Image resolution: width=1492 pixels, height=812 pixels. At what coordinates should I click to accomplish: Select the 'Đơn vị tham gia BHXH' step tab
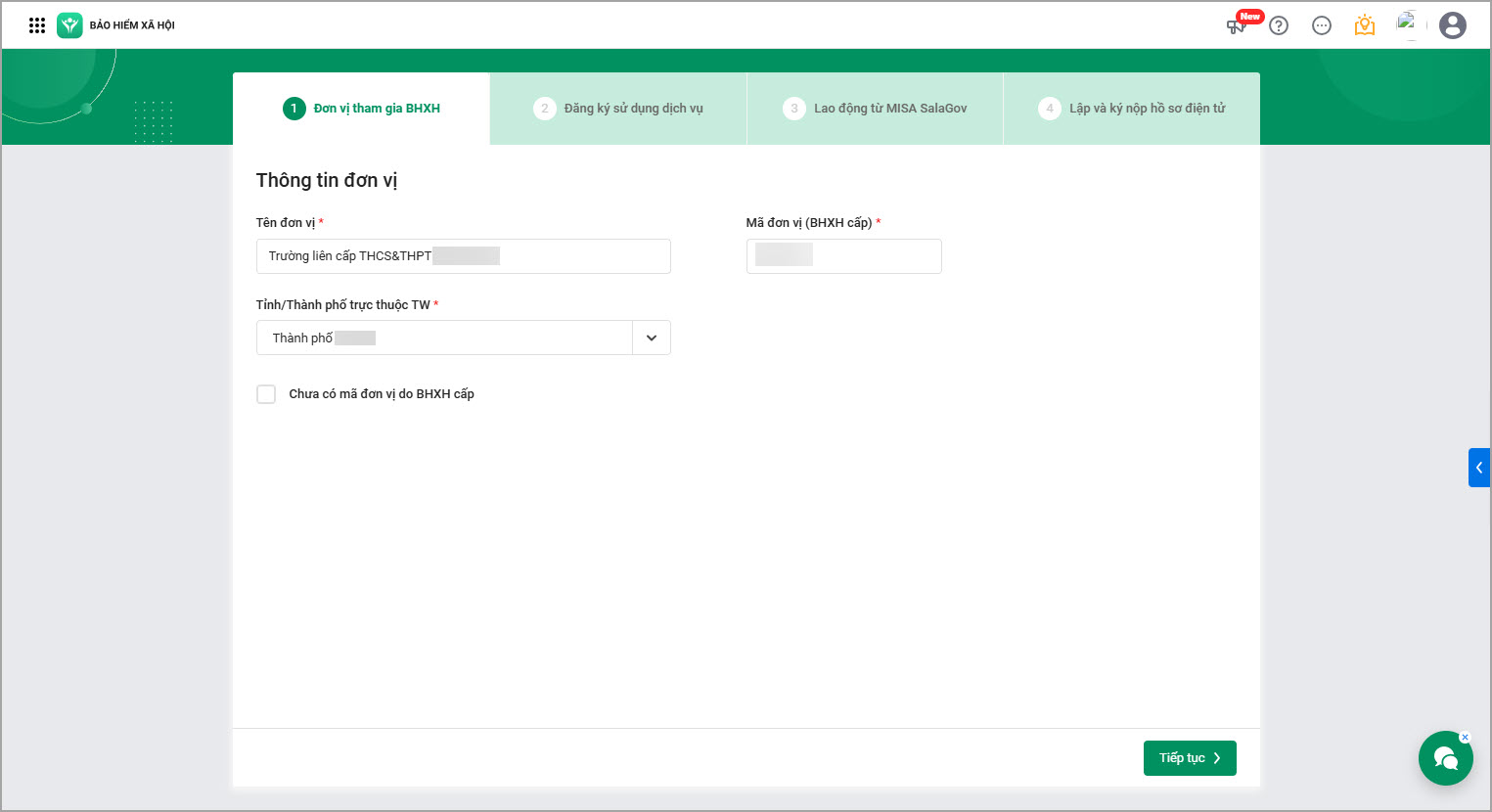(362, 109)
